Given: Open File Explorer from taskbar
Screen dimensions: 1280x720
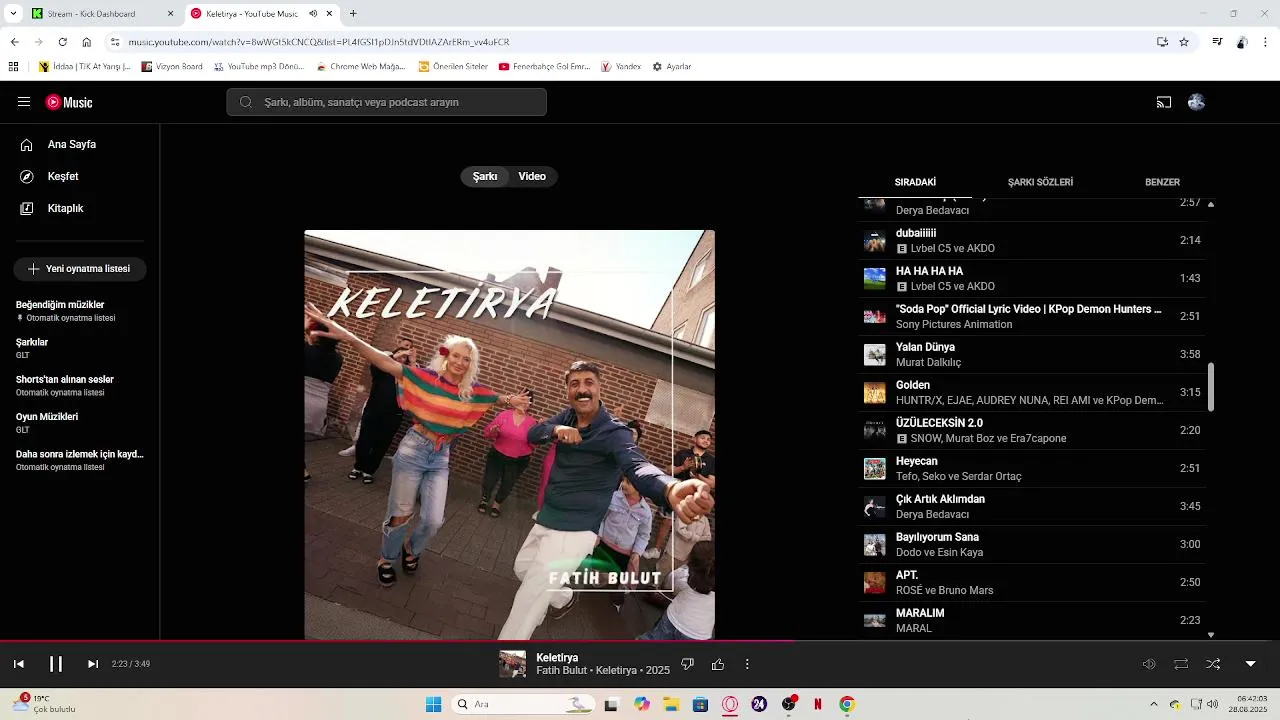Looking at the screenshot, I should (671, 704).
